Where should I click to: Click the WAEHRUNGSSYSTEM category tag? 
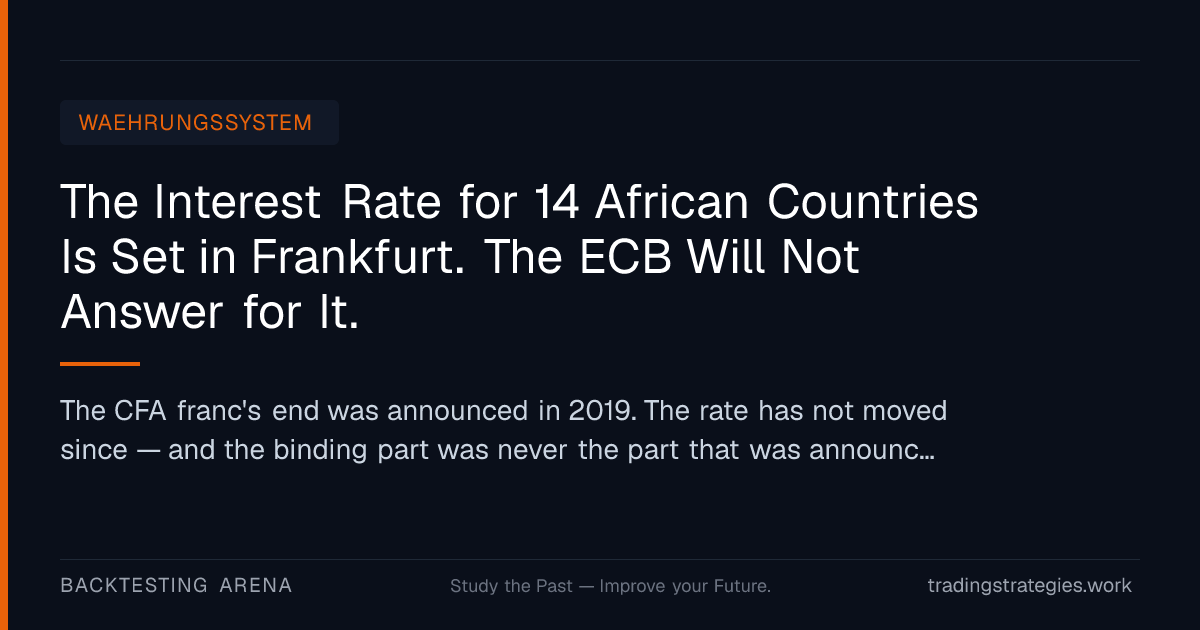(x=199, y=123)
